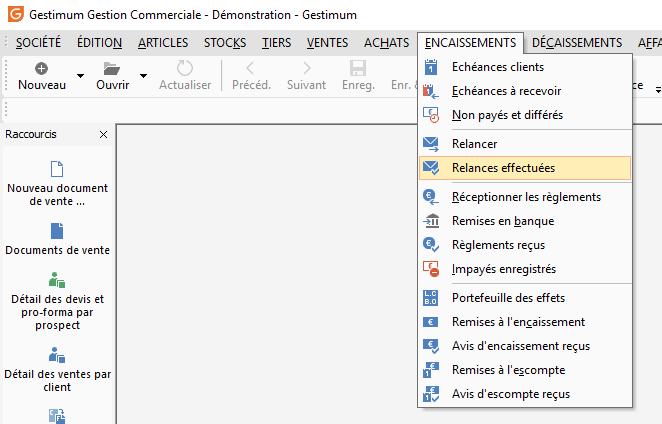Click Détail des ventes par client label
The width and height of the screenshot is (662, 424).
click(57, 381)
